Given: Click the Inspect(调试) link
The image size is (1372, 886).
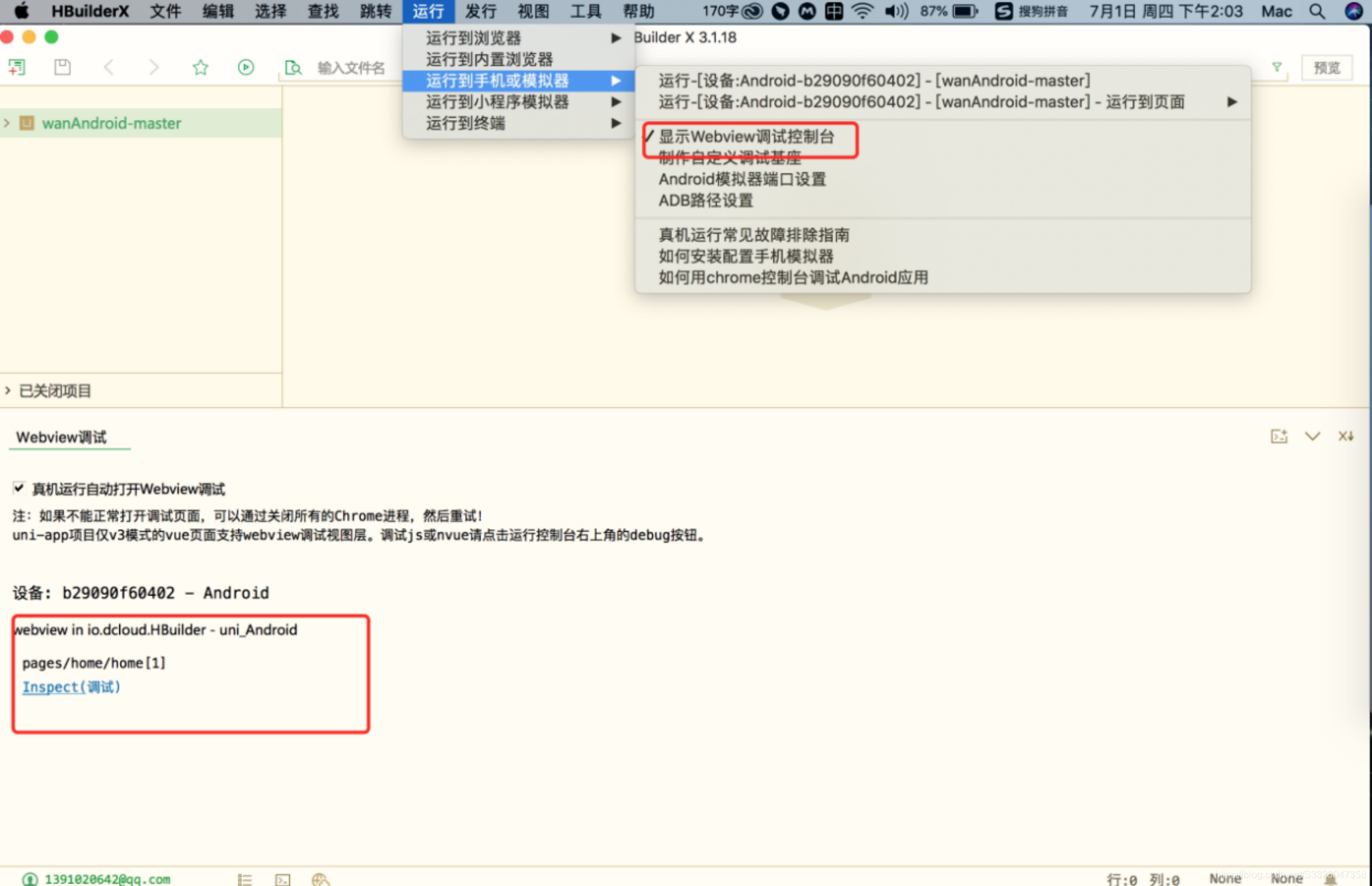Looking at the screenshot, I should coord(71,687).
